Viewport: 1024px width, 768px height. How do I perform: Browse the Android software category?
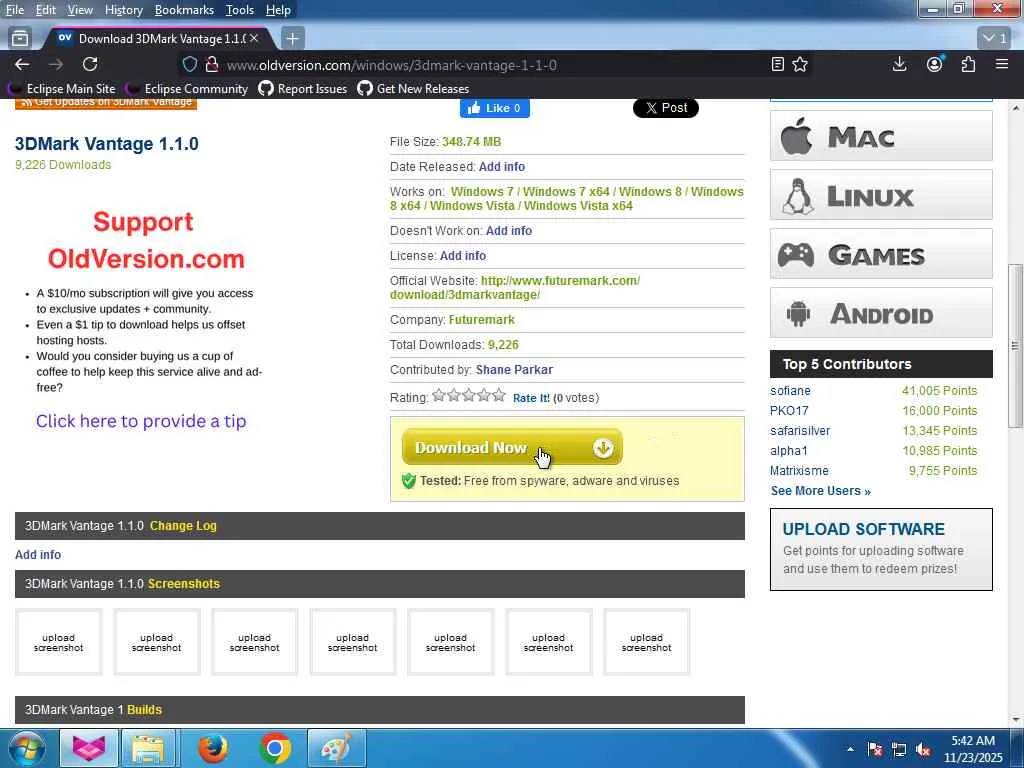coord(881,313)
